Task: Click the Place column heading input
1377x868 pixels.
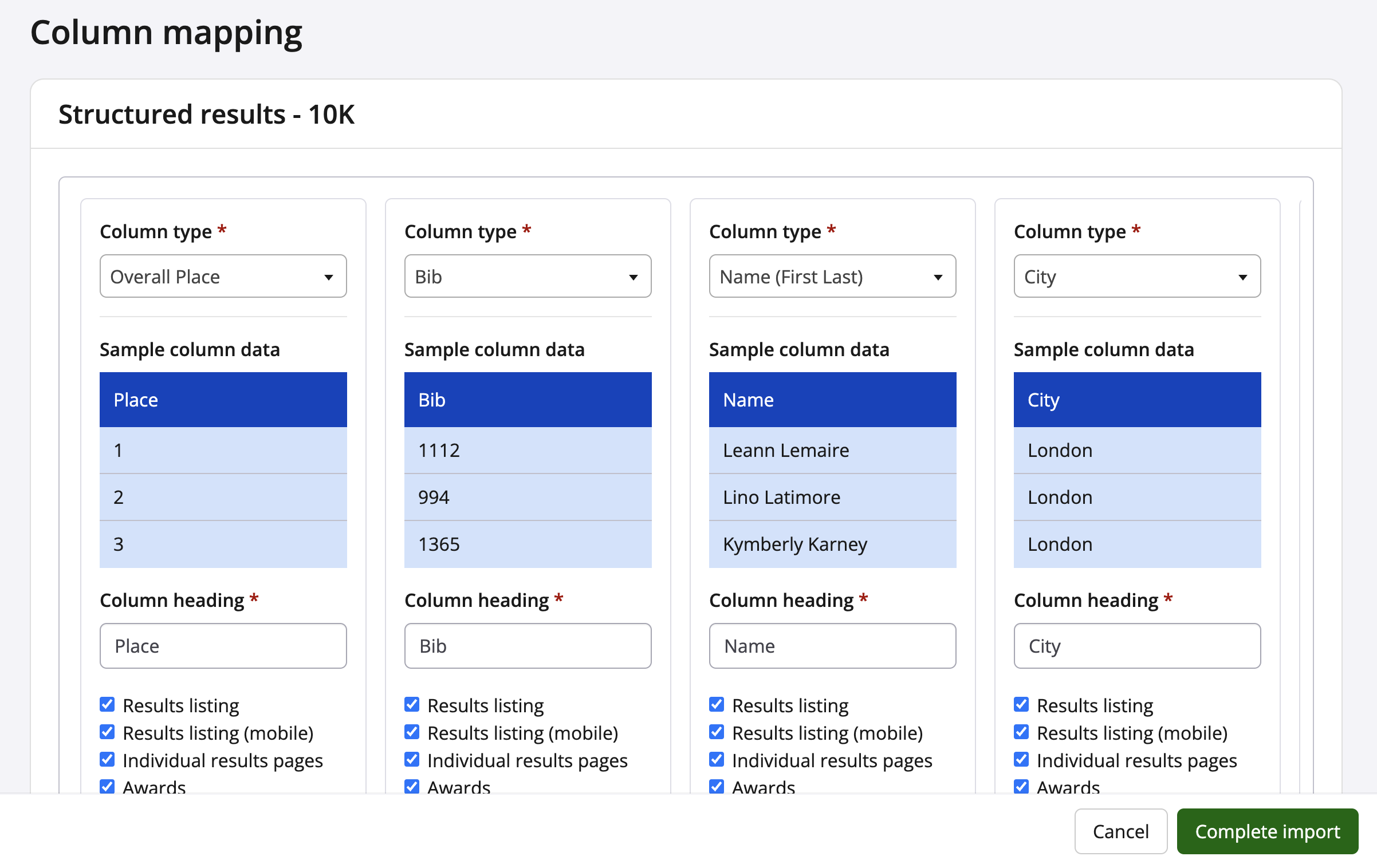Action: click(x=223, y=646)
